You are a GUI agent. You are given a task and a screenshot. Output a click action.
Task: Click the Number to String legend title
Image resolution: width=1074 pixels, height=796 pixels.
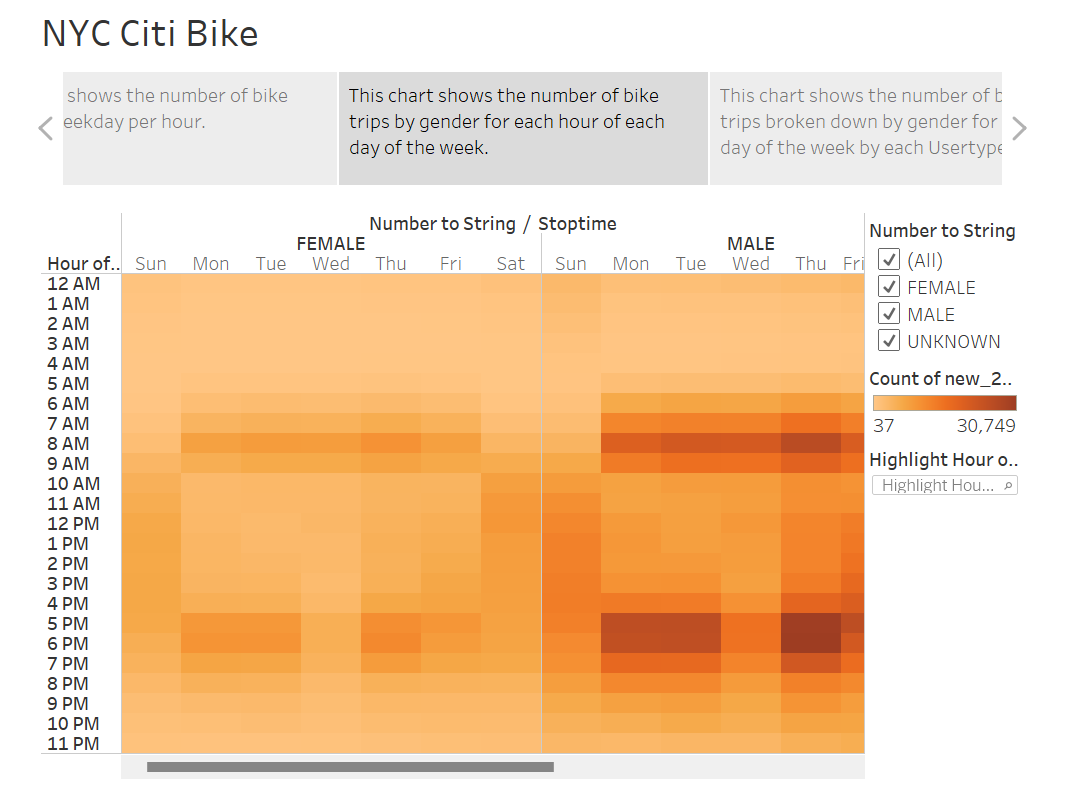943,230
